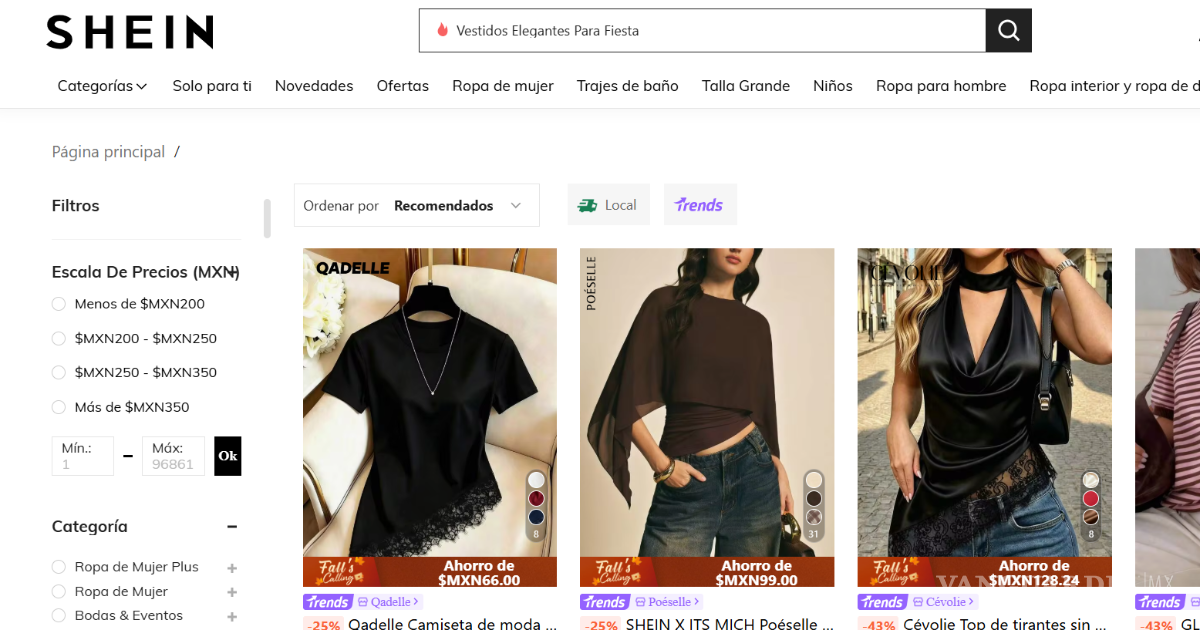Click the Fall's Calling badge on the Cévolie top
1200x630 pixels.
[893, 573]
